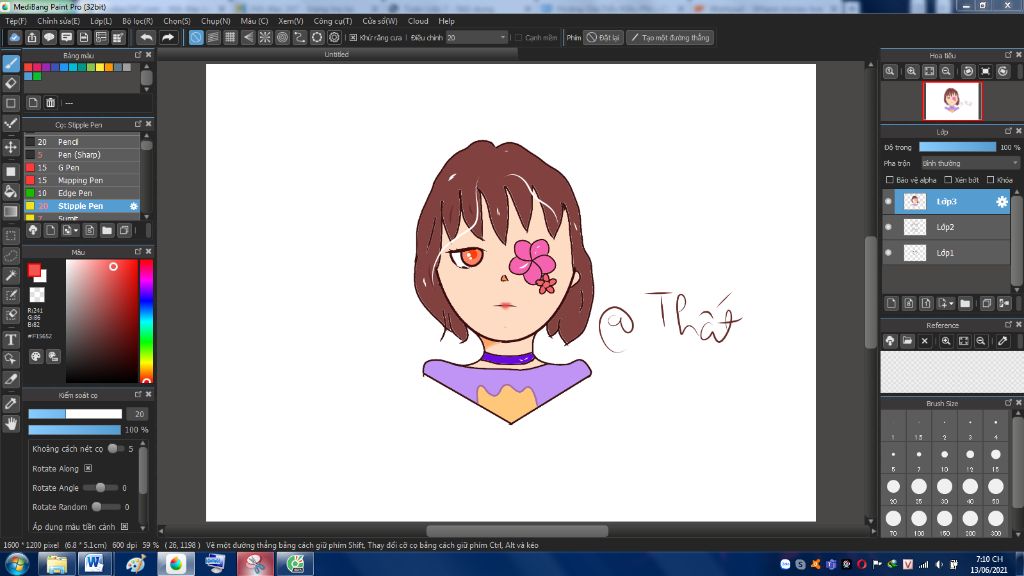1024x576 pixels.
Task: Click the horizontal canvas scrollbar
Action: 517,531
